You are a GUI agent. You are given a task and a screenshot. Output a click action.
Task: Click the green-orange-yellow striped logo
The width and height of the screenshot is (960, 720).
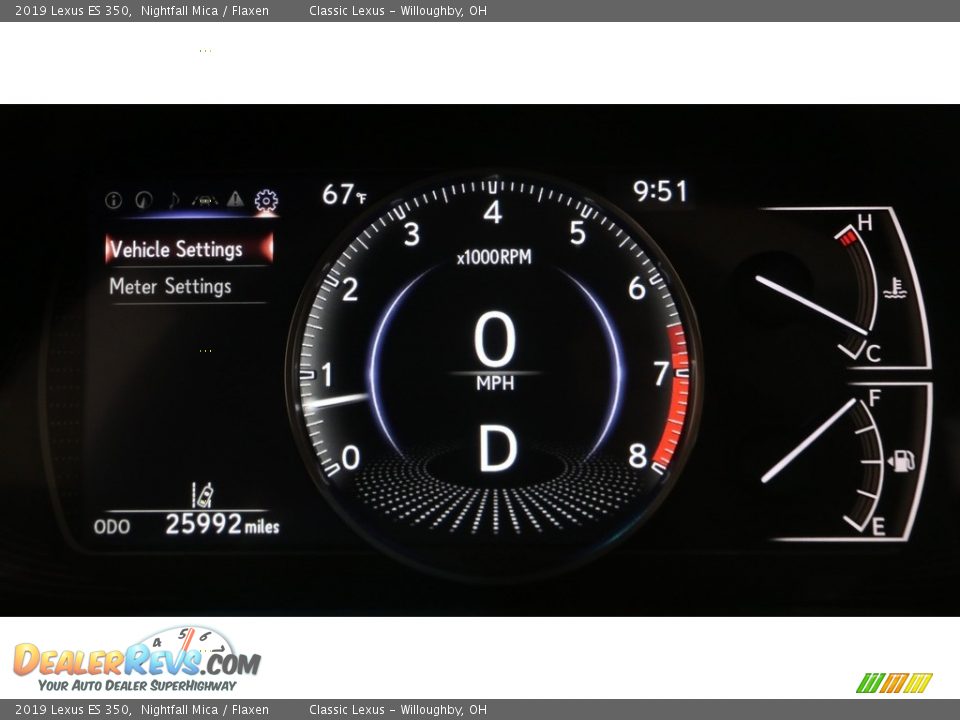[x=894, y=683]
